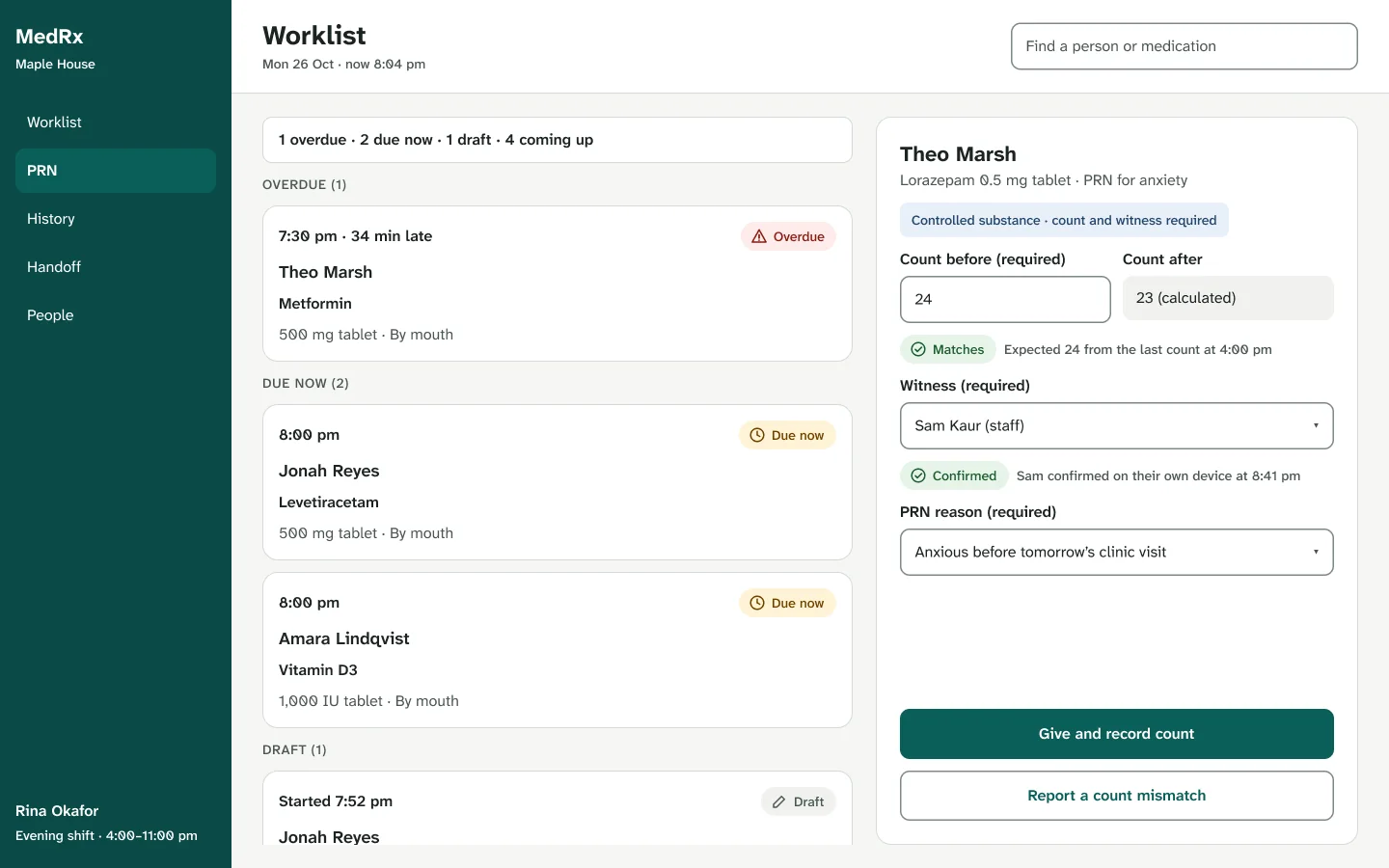
Task: Open Handoff in the sidebar
Action: coord(116,267)
